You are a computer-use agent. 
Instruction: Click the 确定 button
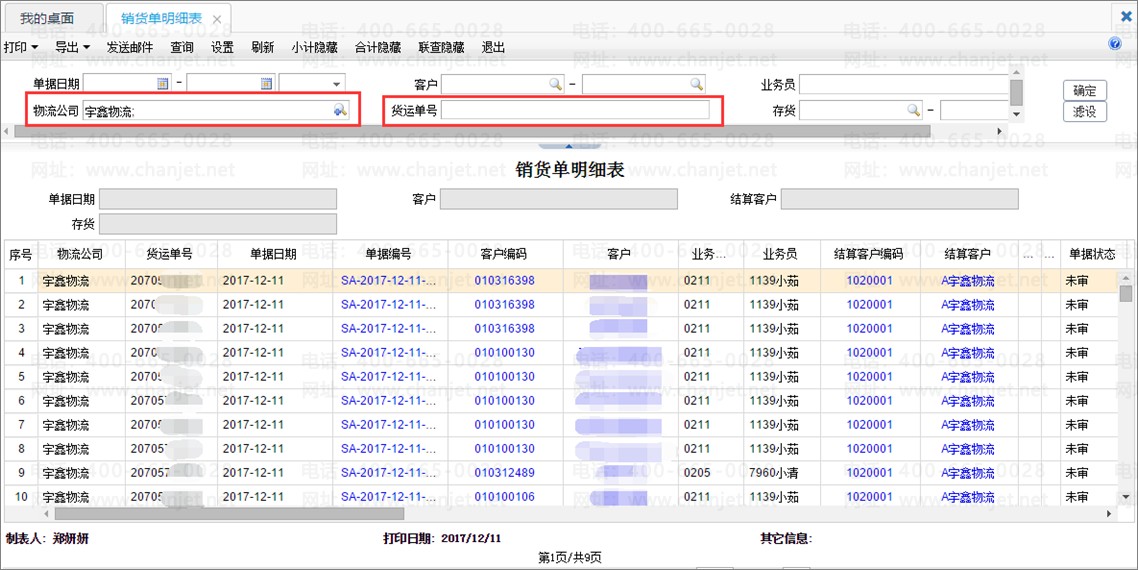point(1084,91)
